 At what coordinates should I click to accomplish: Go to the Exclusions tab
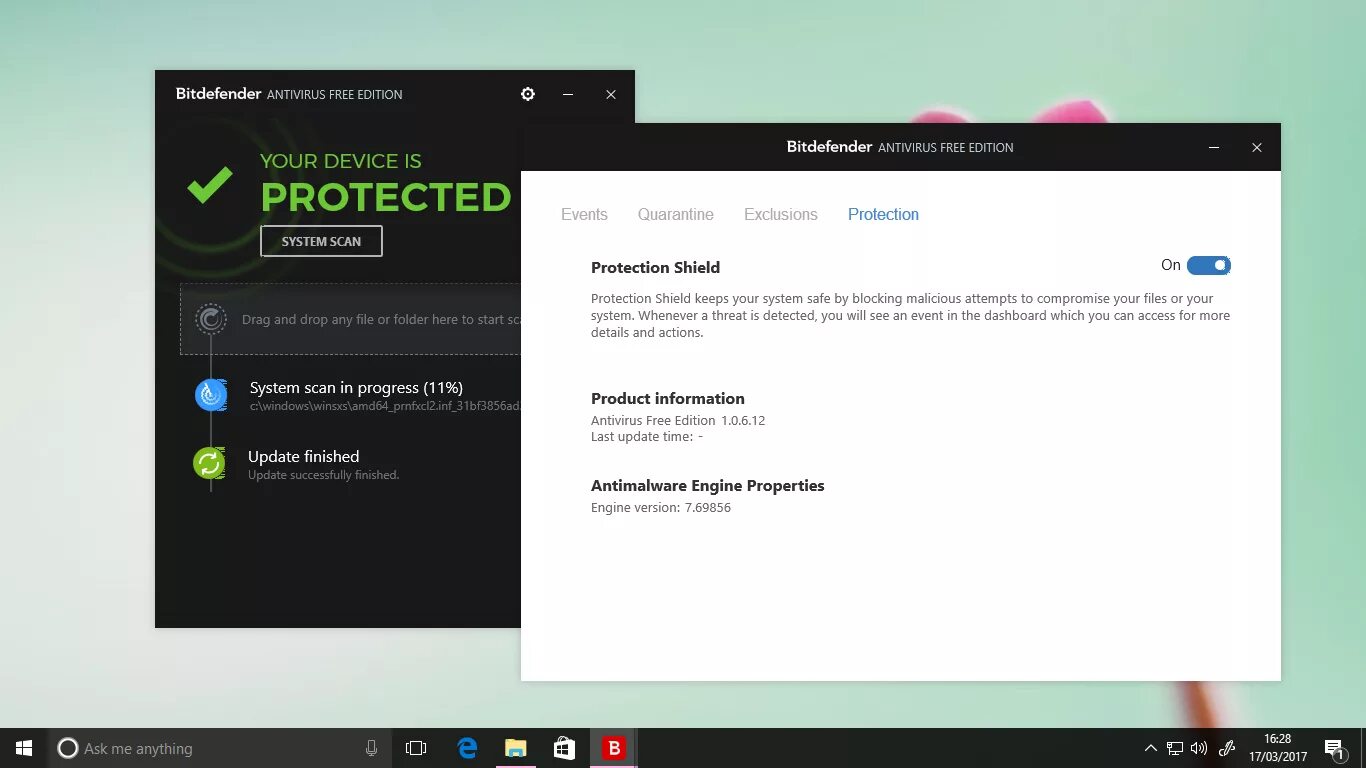(x=781, y=214)
